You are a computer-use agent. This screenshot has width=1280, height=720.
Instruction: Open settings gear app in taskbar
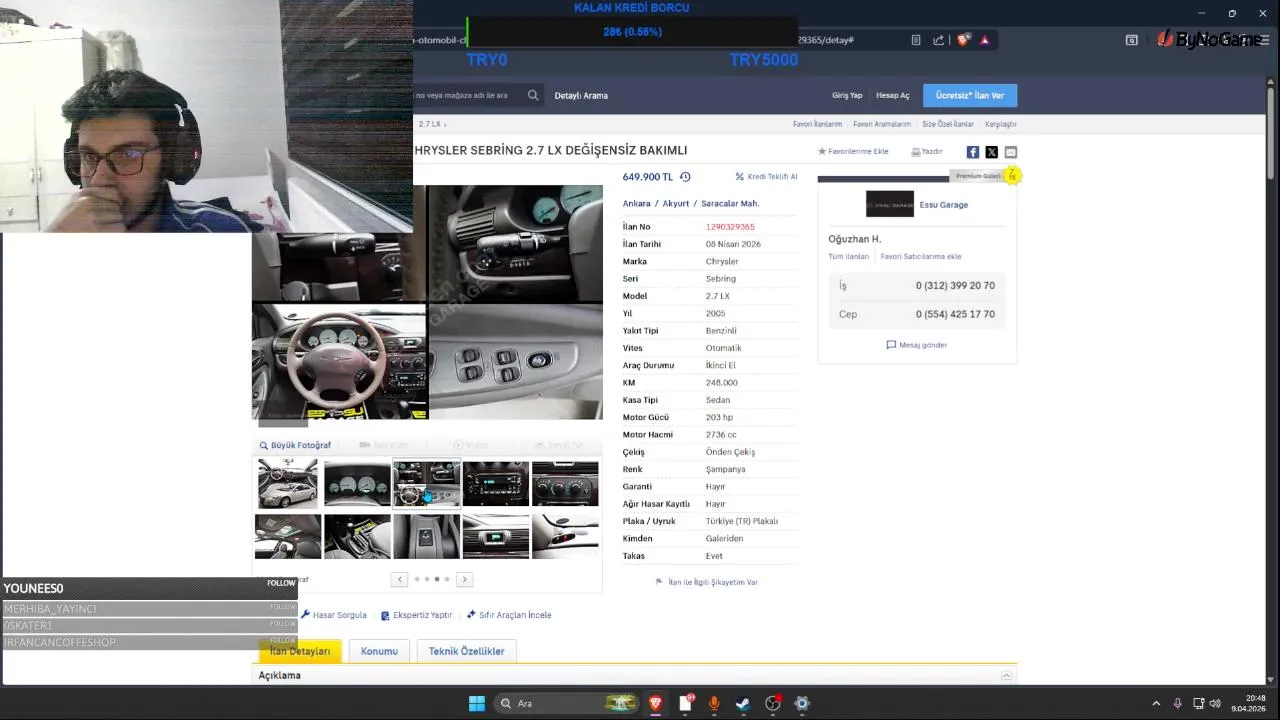[801, 703]
